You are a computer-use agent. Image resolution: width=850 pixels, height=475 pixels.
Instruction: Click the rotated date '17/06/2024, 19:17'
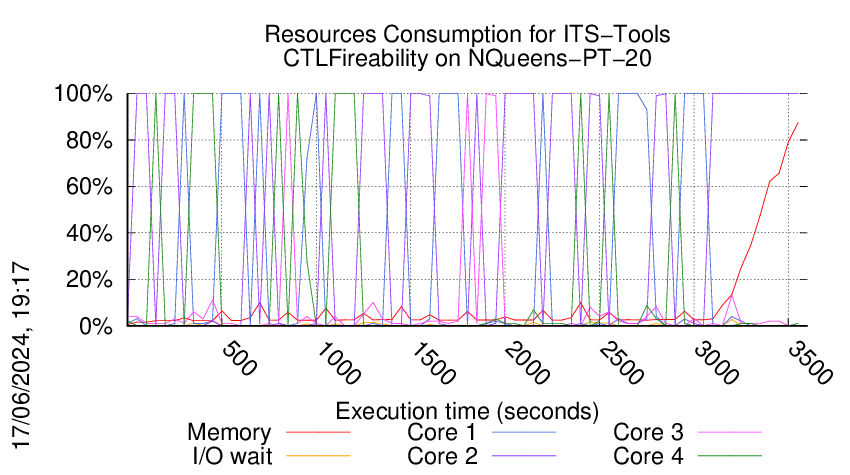[x=21, y=355]
